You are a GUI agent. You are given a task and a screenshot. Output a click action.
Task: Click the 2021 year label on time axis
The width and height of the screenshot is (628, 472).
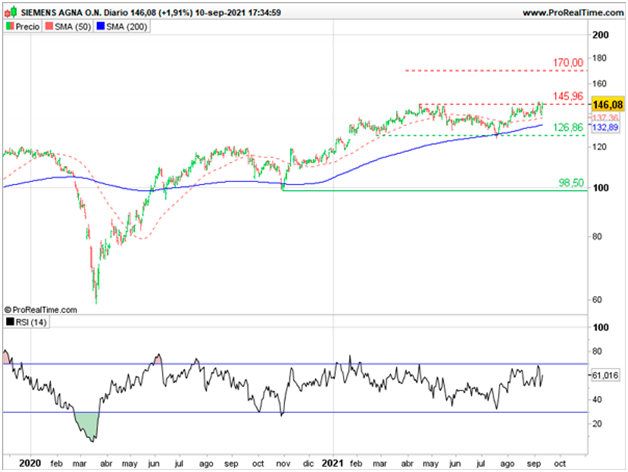[333, 464]
